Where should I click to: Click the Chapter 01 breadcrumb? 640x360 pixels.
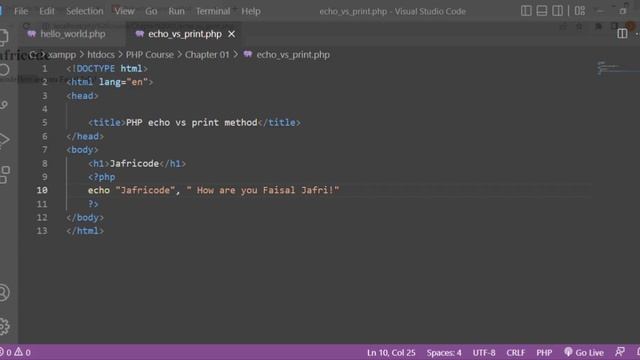(x=207, y=55)
